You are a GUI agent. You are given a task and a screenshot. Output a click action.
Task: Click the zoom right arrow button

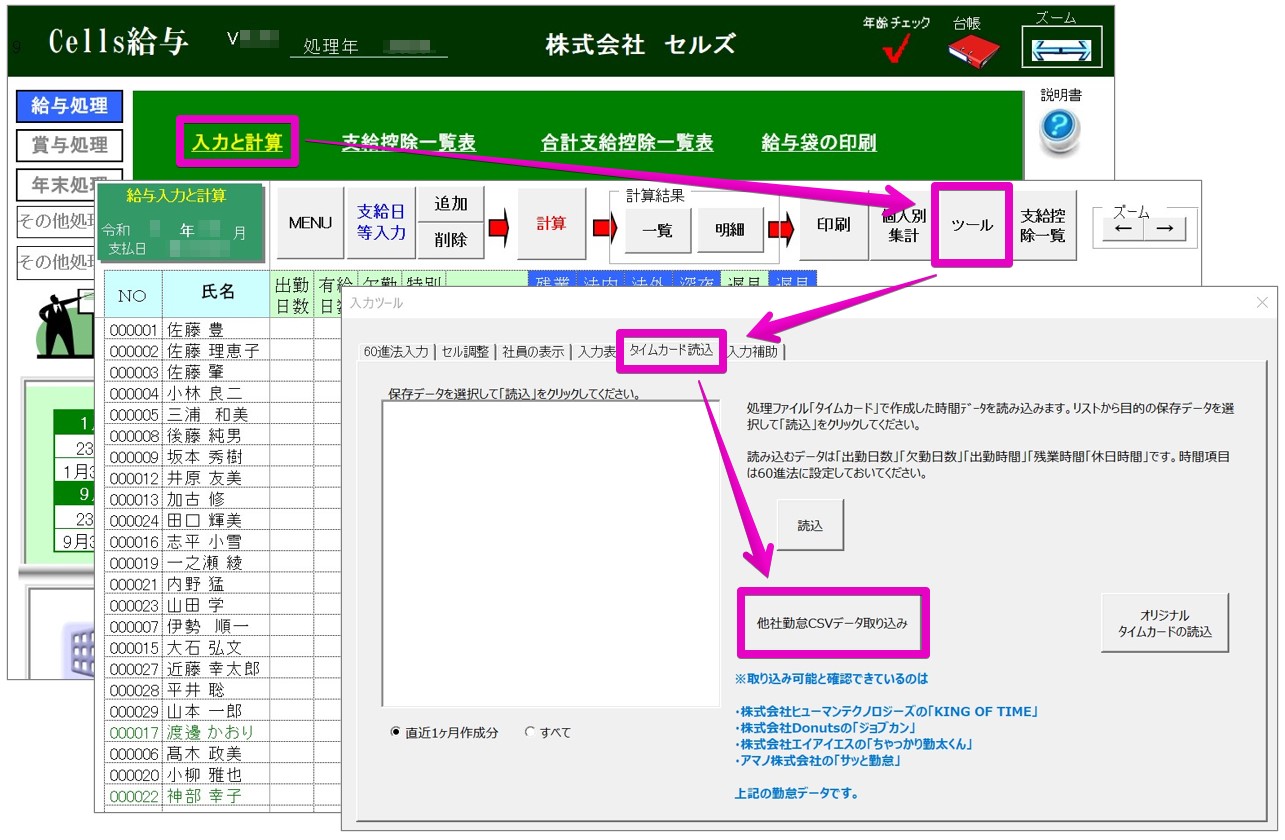coord(1164,228)
